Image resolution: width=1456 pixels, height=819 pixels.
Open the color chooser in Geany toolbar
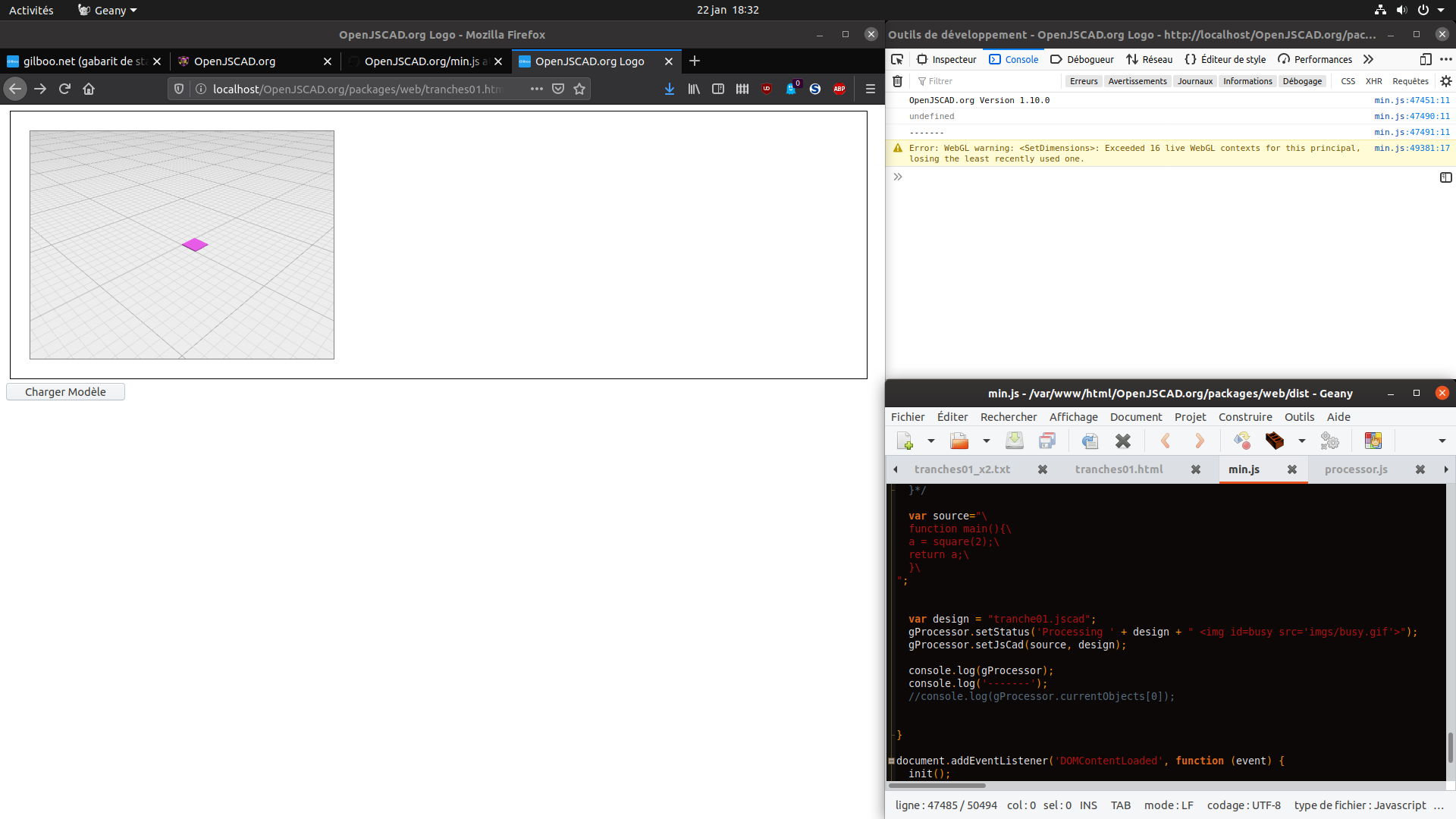pos(1373,441)
